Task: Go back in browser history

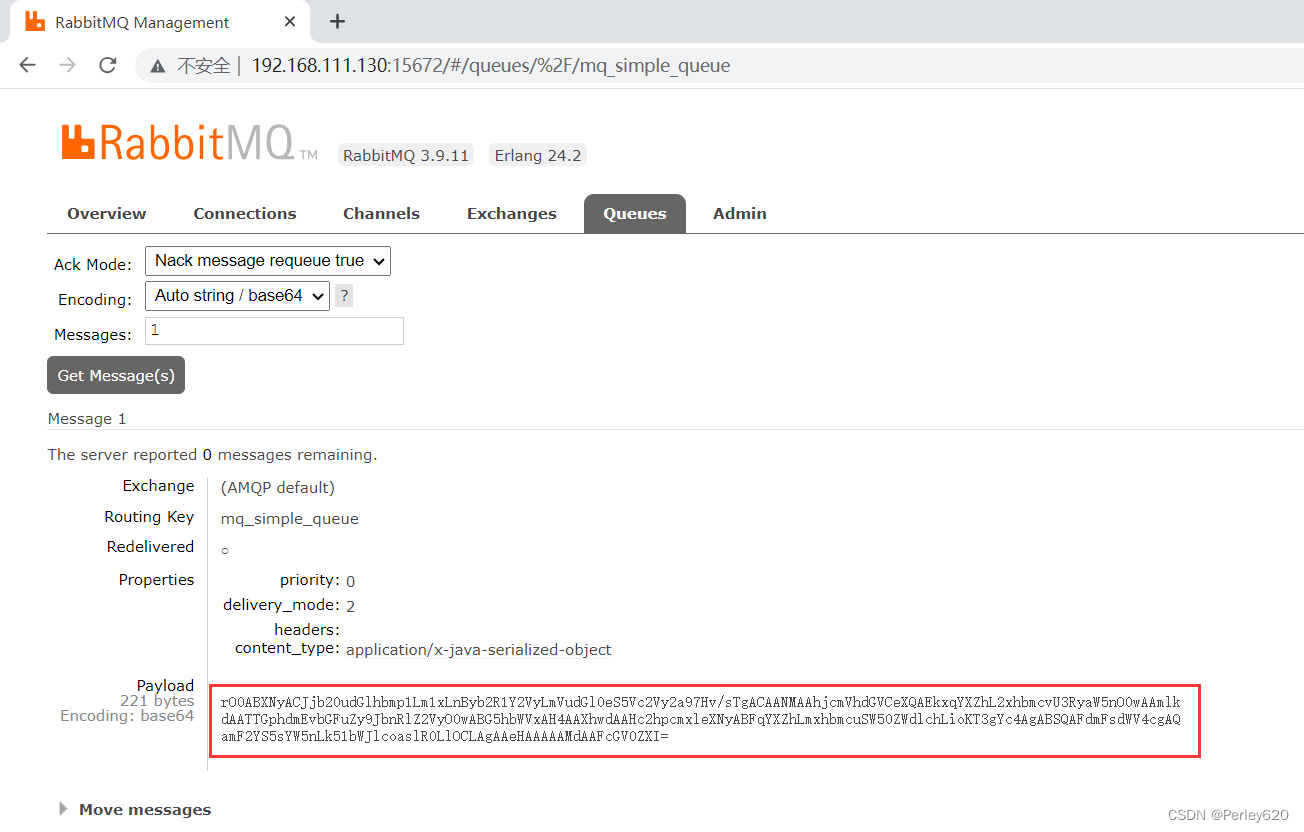Action: click(27, 65)
